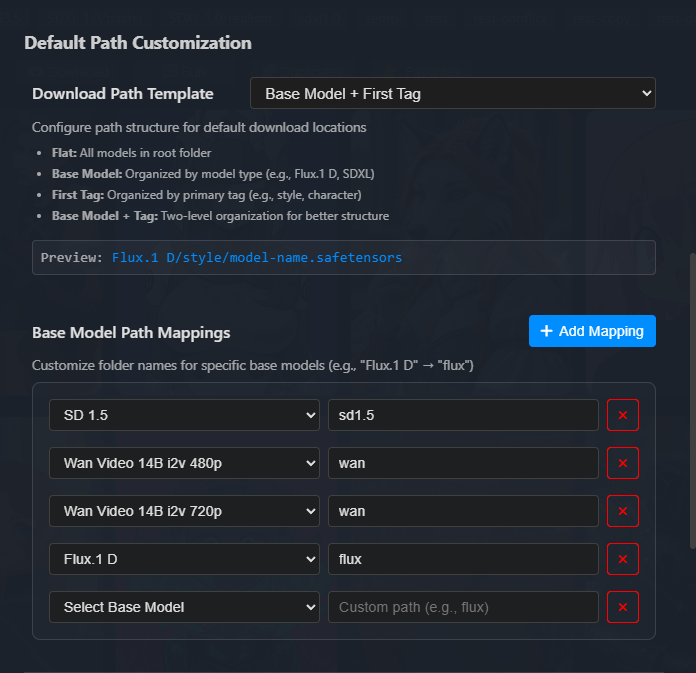
Task: Remove the empty Select Base Model row
Action: [x=622, y=607]
